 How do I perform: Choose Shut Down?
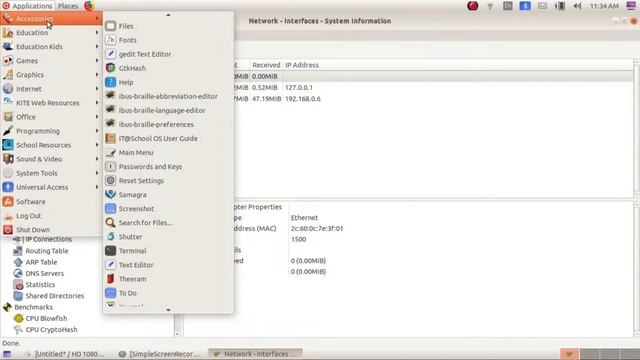(x=51, y=230)
